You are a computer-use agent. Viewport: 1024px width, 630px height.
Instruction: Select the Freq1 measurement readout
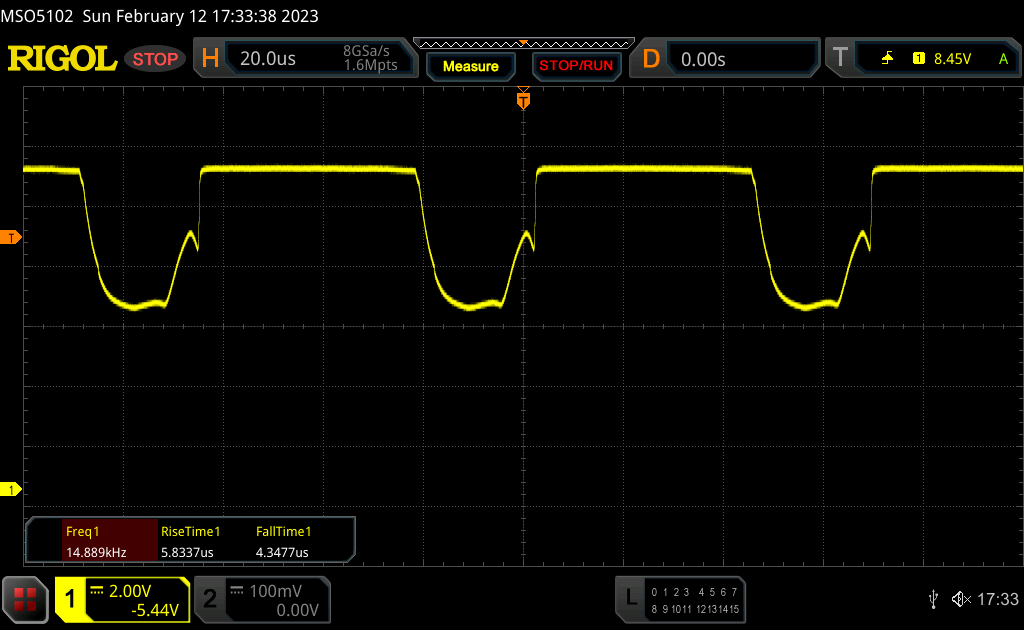[x=96, y=541]
